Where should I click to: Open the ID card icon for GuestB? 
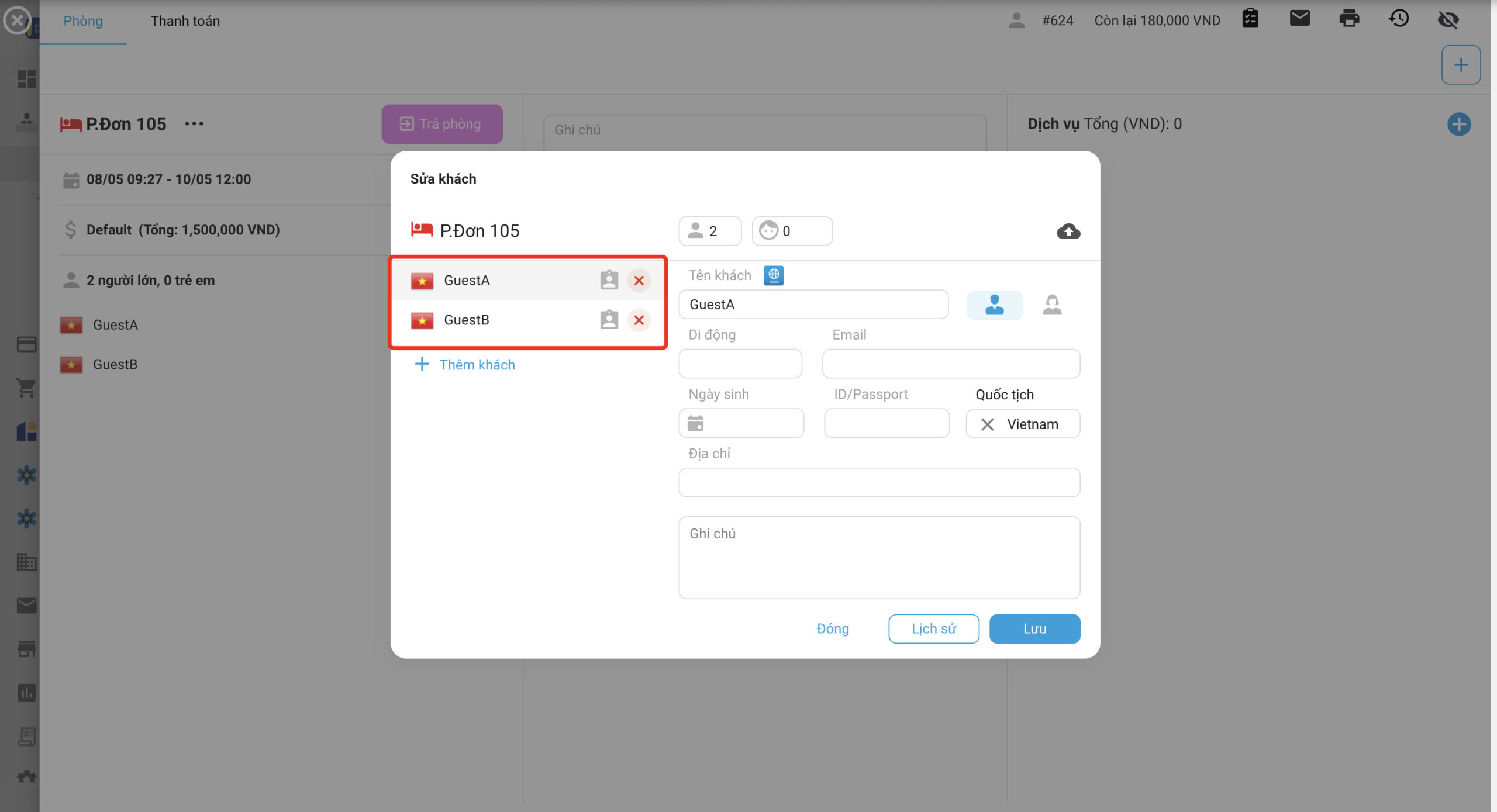click(x=609, y=320)
